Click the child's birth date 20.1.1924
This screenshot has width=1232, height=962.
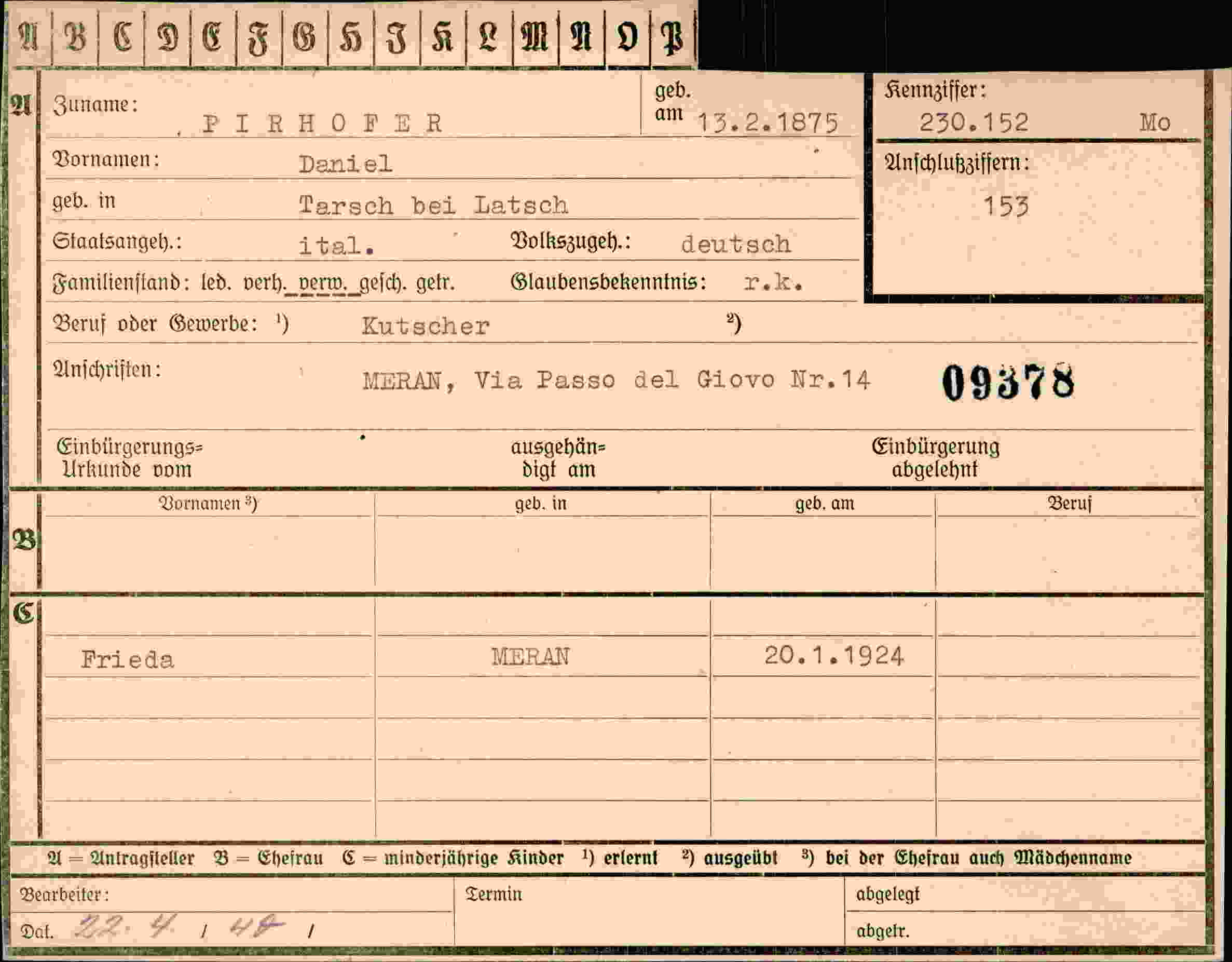(834, 656)
